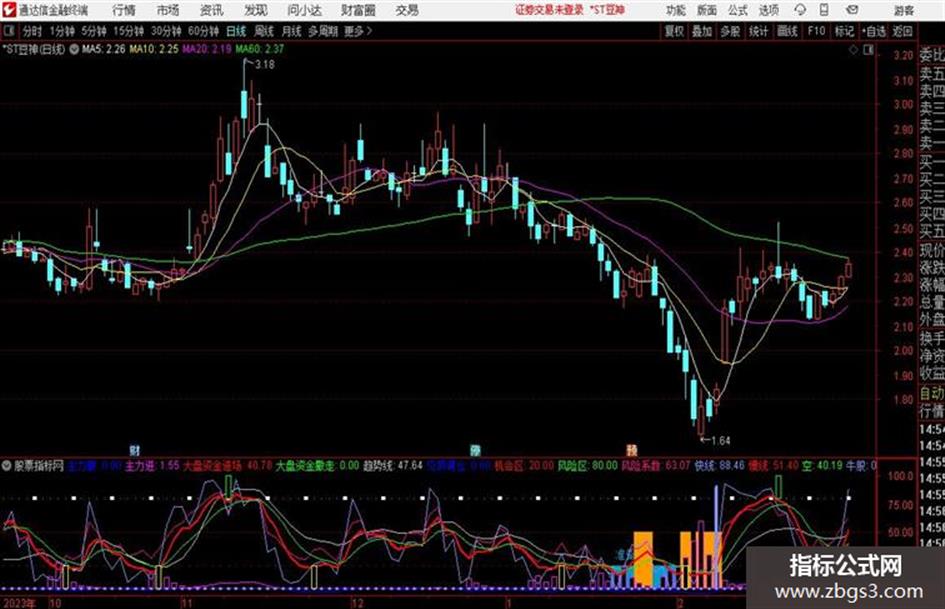Open the 资讯 menu
This screenshot has height=609, width=945.
click(x=212, y=10)
